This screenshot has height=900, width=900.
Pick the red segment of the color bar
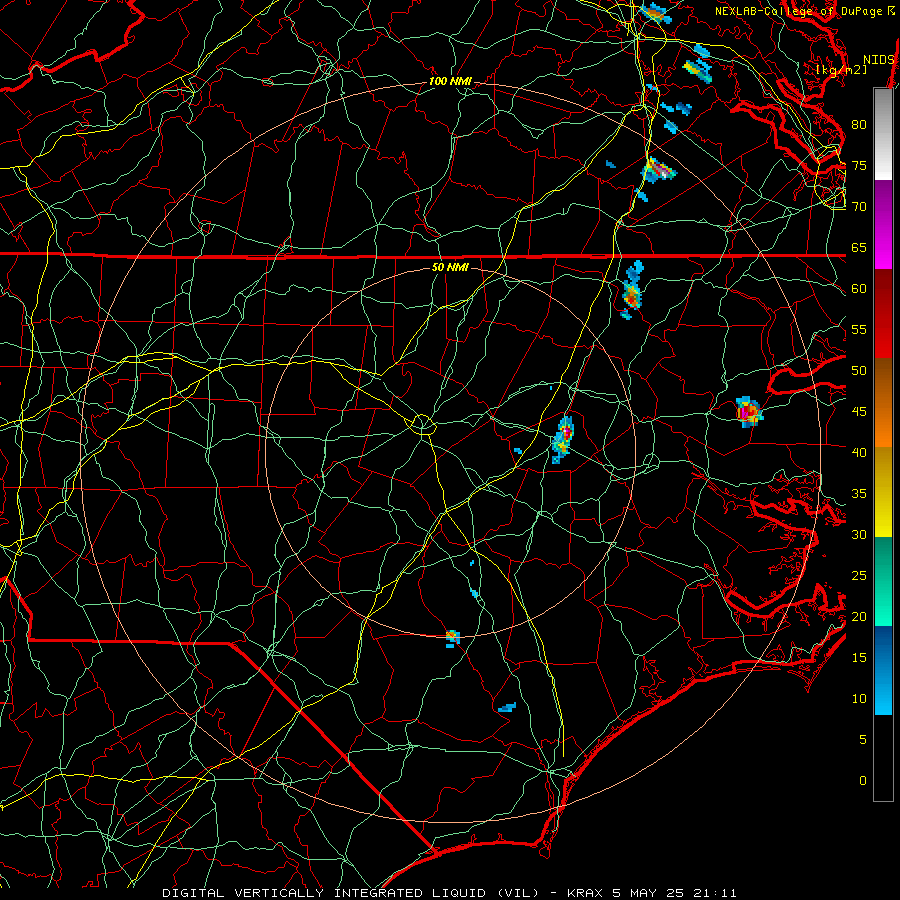883,313
